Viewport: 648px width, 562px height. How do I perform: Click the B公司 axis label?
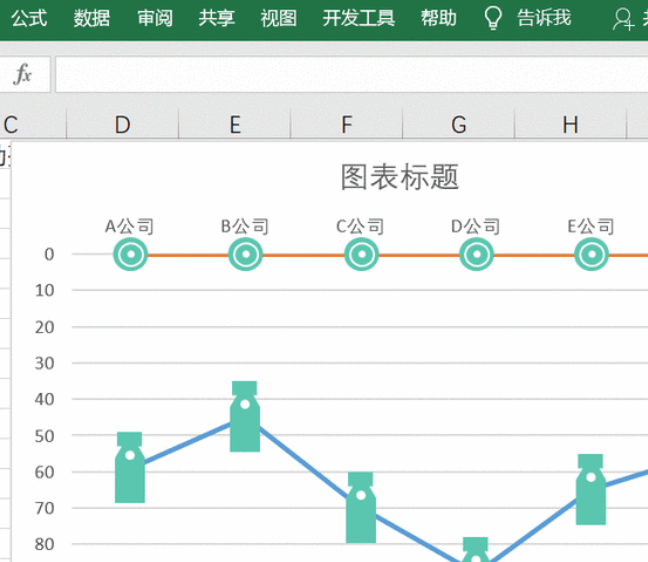click(x=245, y=226)
